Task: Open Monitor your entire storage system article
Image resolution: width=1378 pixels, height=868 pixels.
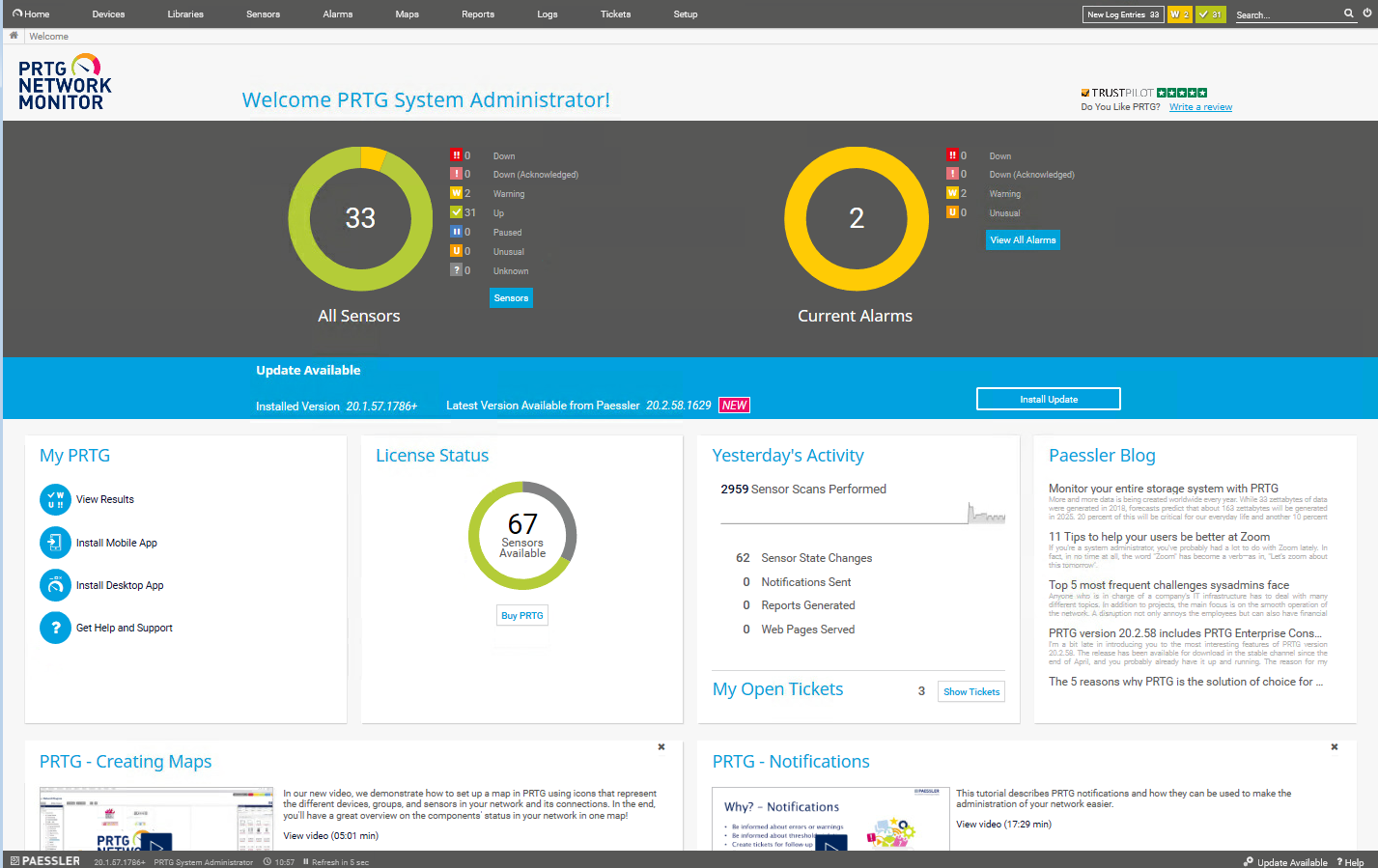Action: (x=1164, y=489)
